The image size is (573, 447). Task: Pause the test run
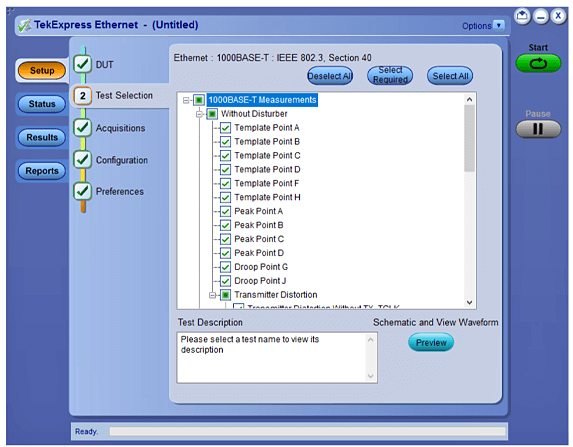click(538, 129)
